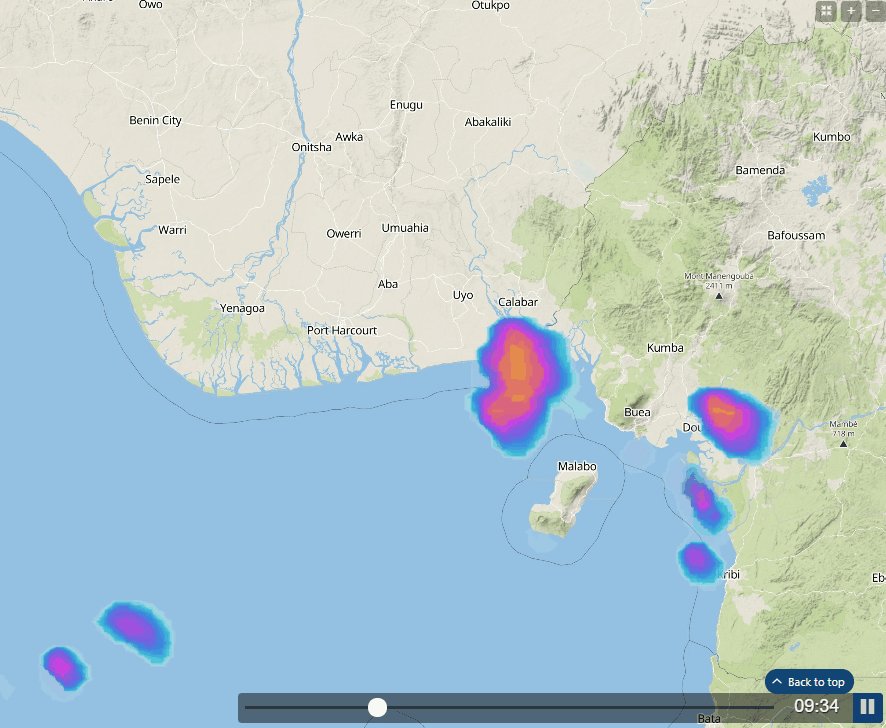Click the Sapele city label
The image size is (886, 728).
[162, 180]
